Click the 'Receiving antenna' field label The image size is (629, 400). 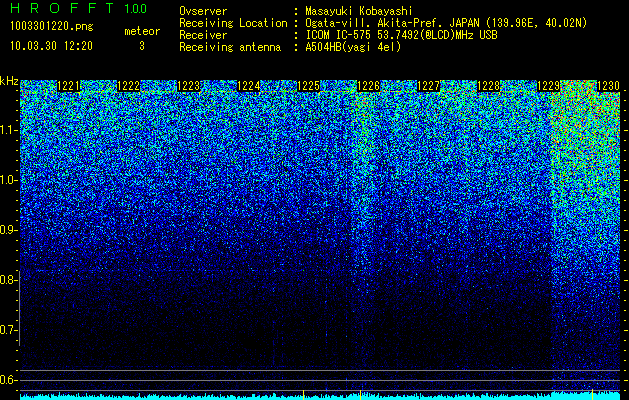pyautogui.click(x=230, y=47)
